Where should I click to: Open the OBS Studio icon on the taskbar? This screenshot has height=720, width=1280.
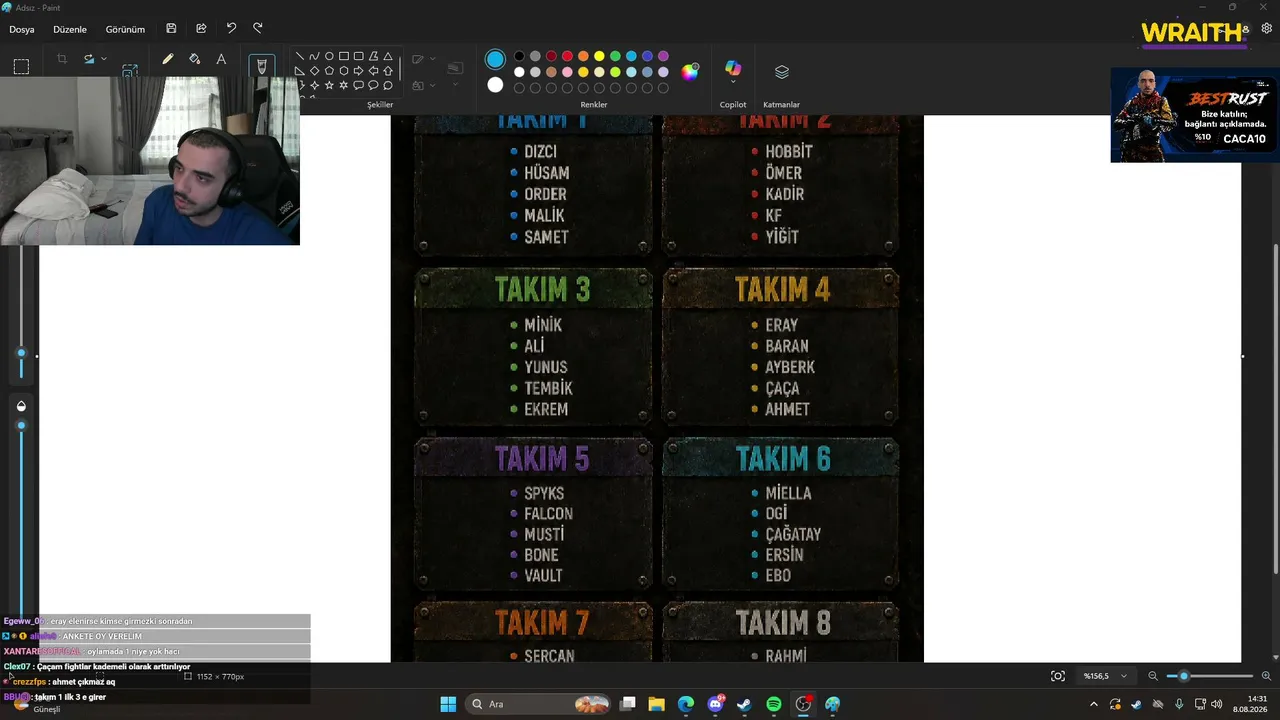803,704
